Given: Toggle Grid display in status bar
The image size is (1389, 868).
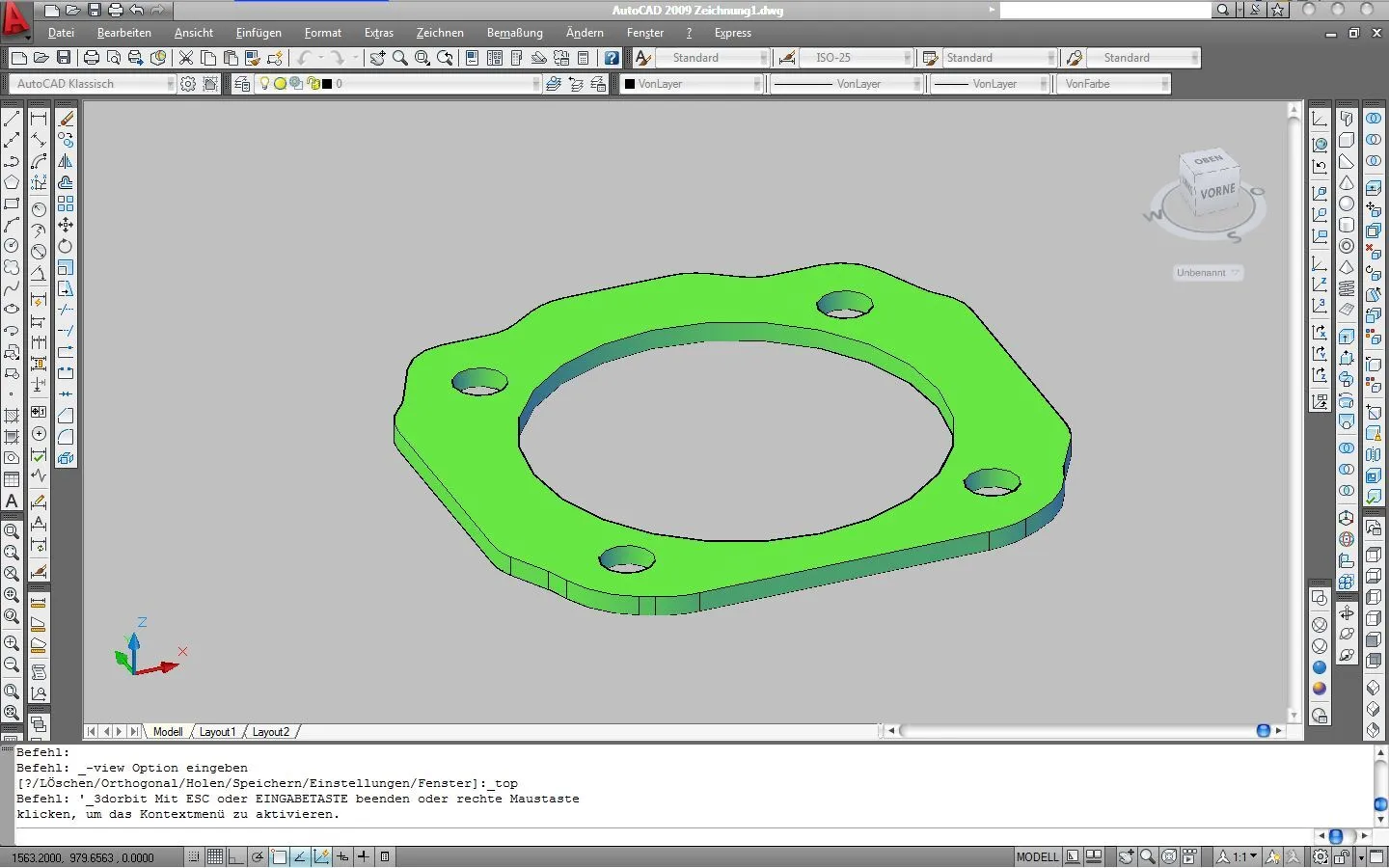Looking at the screenshot, I should 215,856.
